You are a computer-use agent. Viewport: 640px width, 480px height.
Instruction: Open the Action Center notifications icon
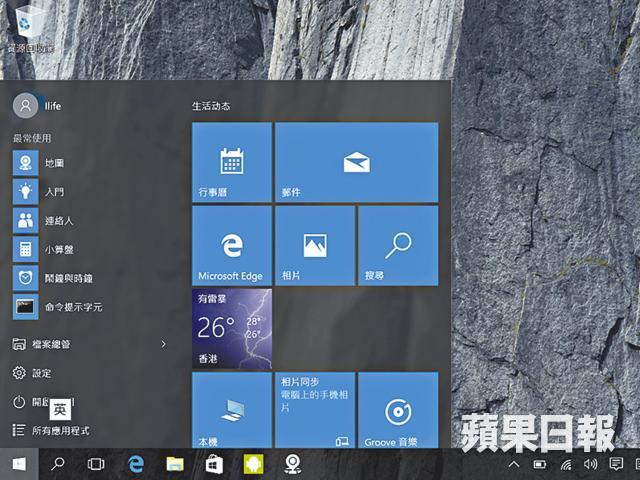(616, 464)
